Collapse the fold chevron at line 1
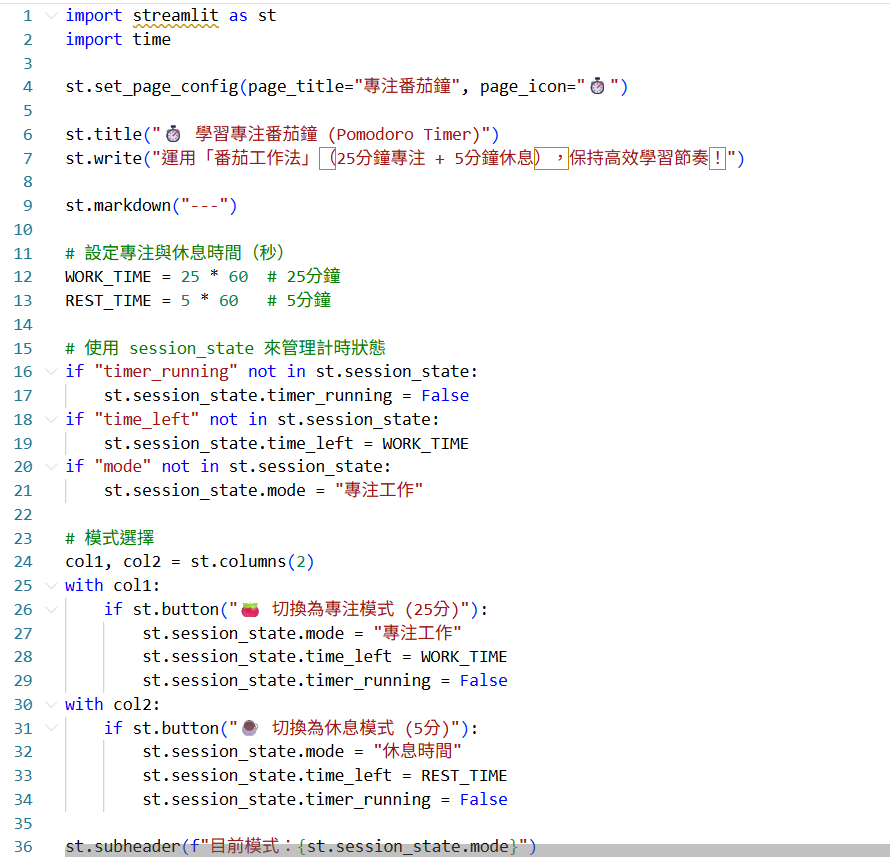Image resolution: width=890 pixels, height=857 pixels. tap(51, 16)
